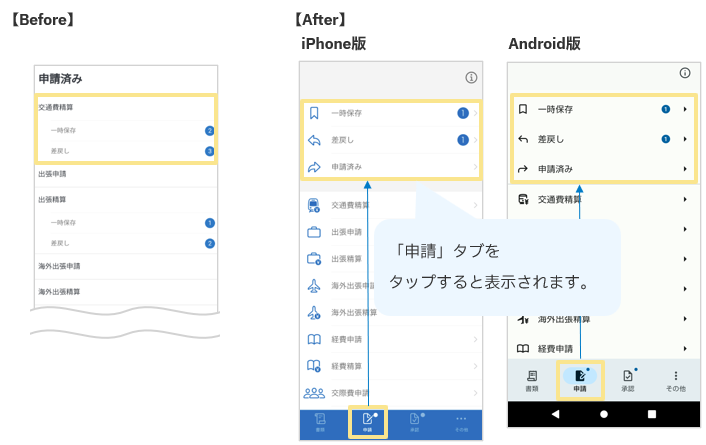Open the 申請済み chevron on iPhone
706x445 pixels.
coord(475,167)
